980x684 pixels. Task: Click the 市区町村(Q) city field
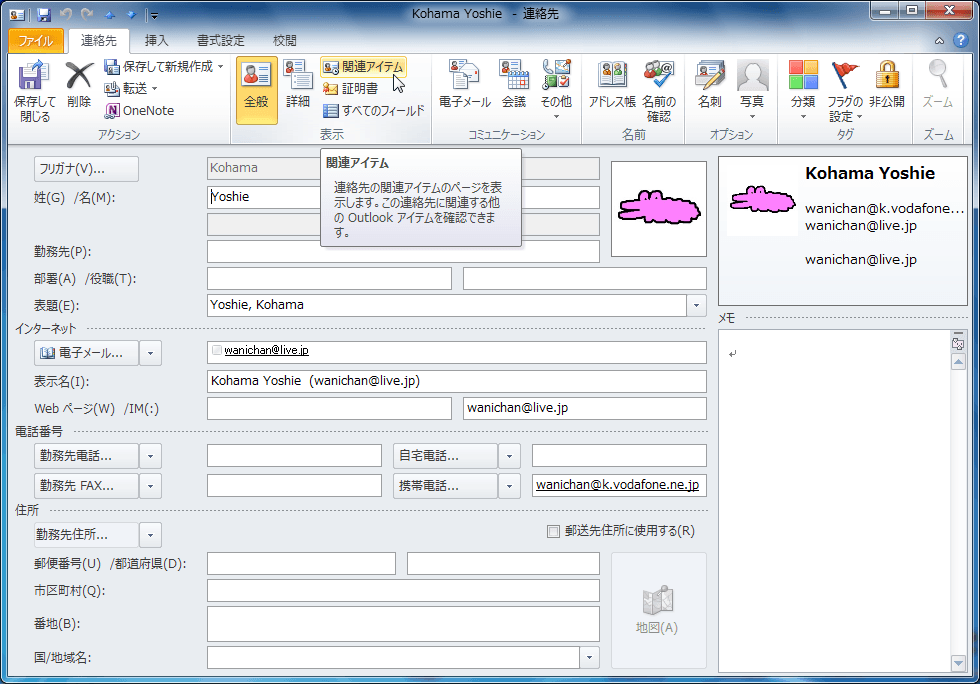pos(403,591)
